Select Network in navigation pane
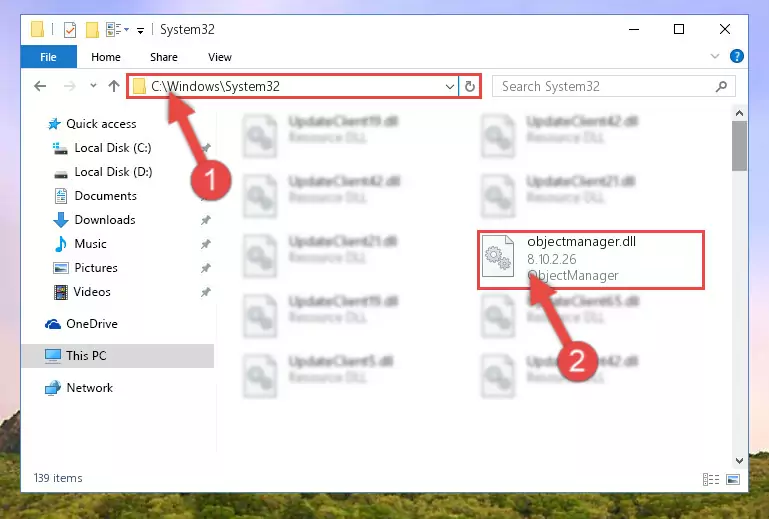 pyautogui.click(x=90, y=388)
